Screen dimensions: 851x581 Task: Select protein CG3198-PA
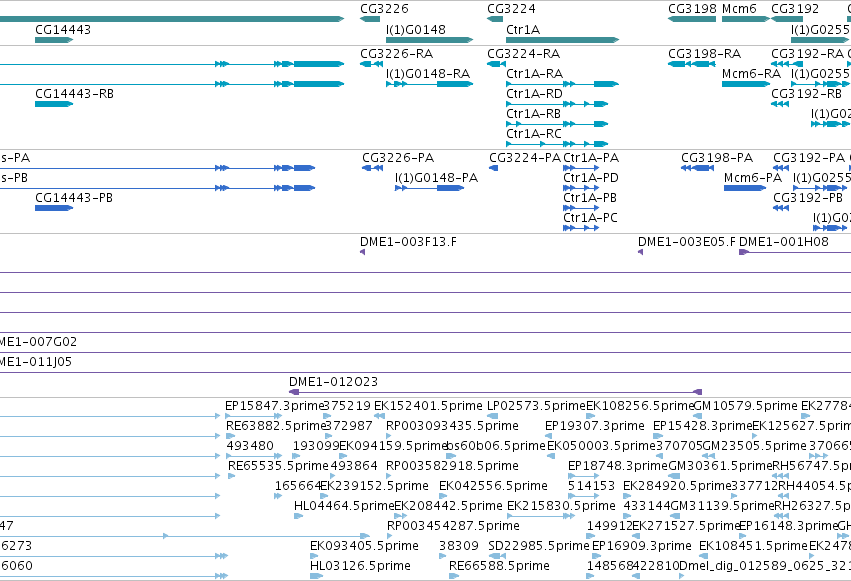(697, 168)
